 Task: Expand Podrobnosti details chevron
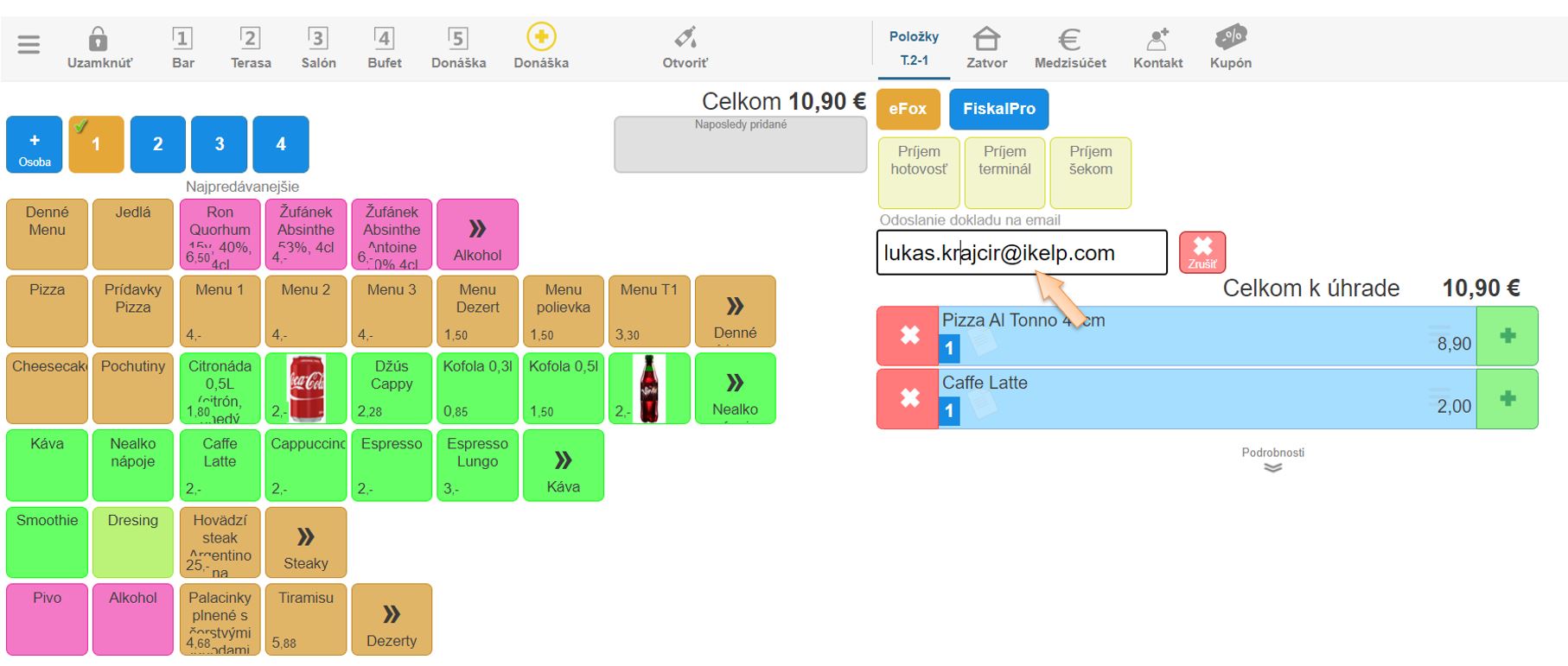point(1272,467)
